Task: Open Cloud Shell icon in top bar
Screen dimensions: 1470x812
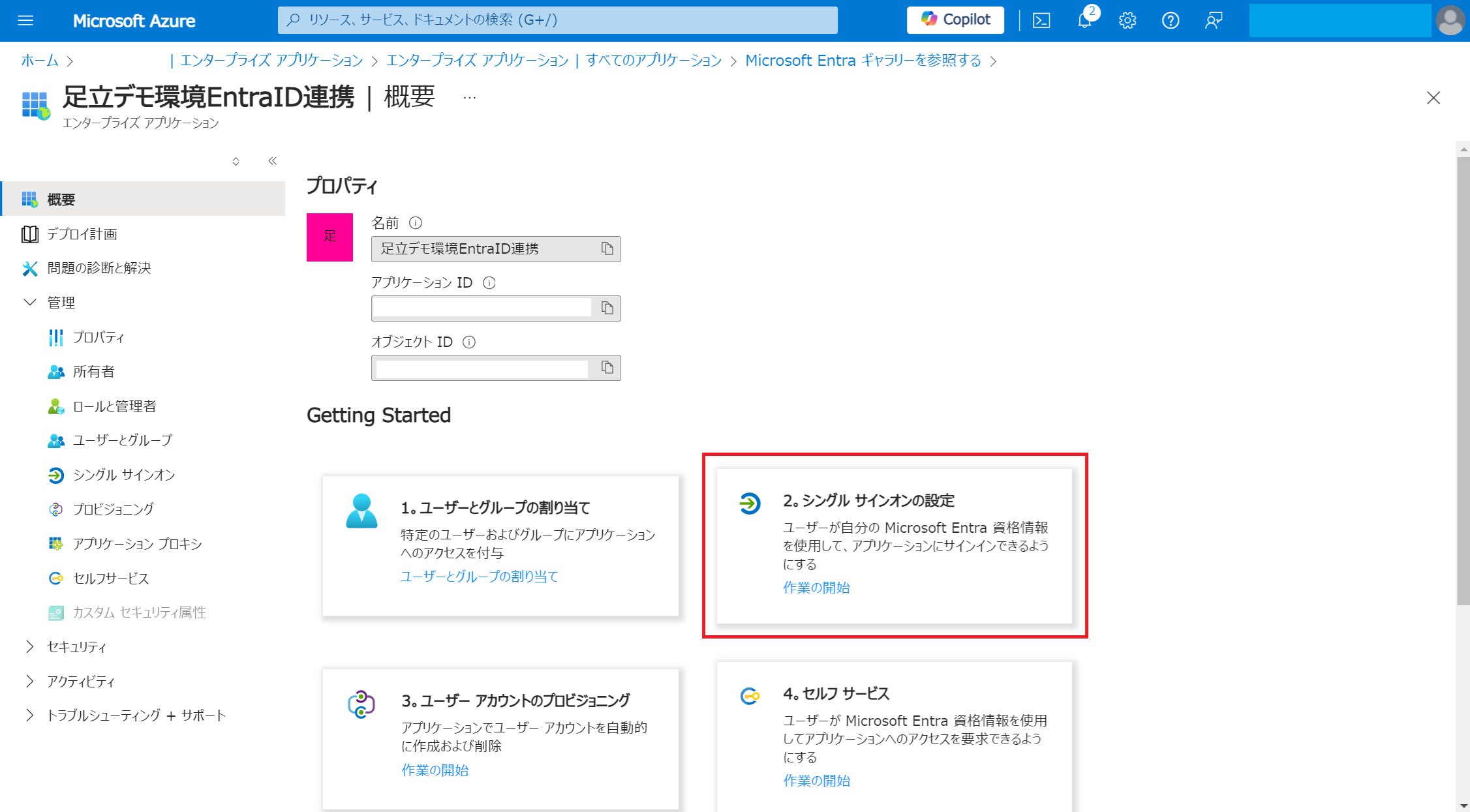Action: 1041,20
